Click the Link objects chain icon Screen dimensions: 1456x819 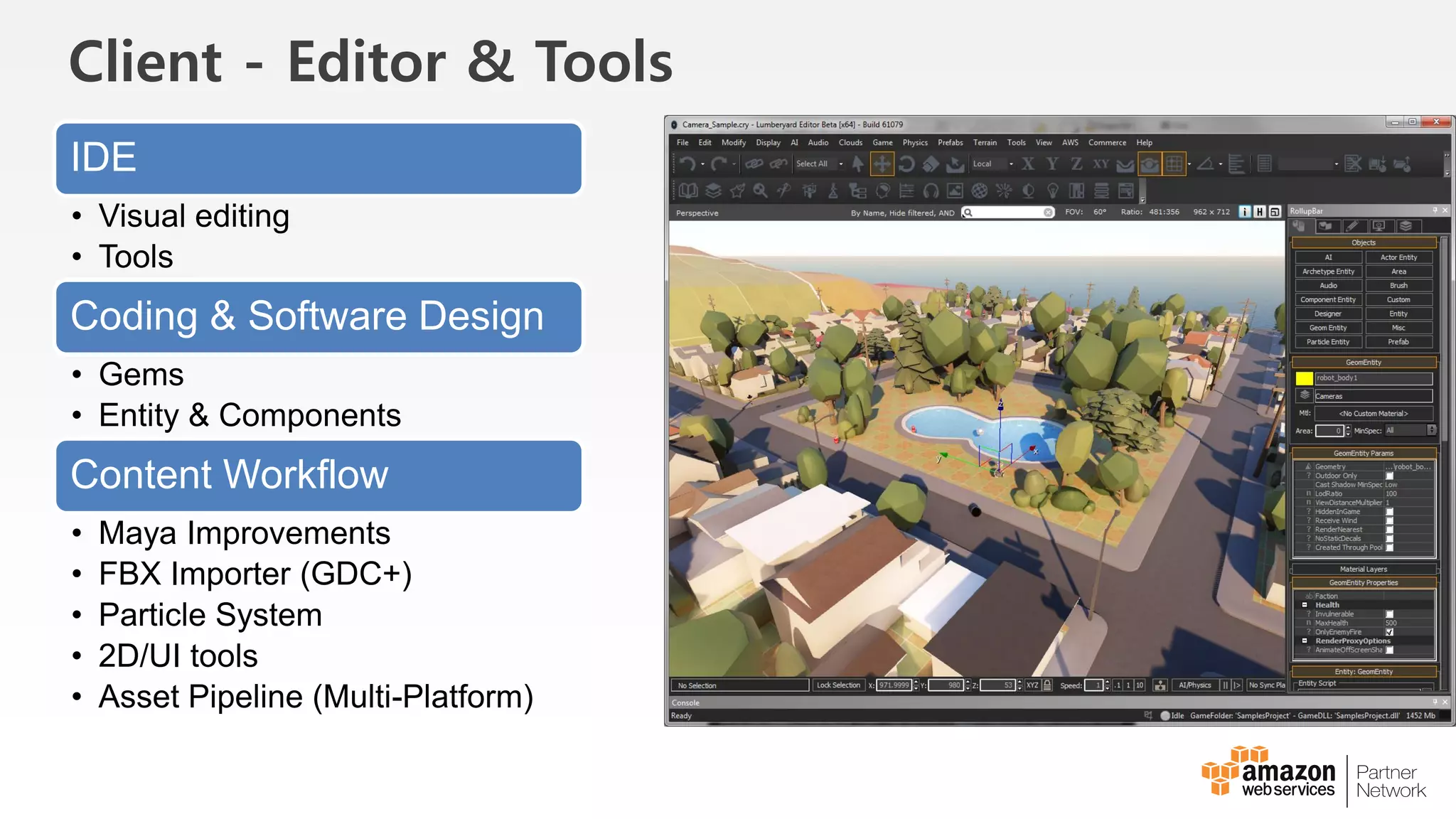(754, 164)
